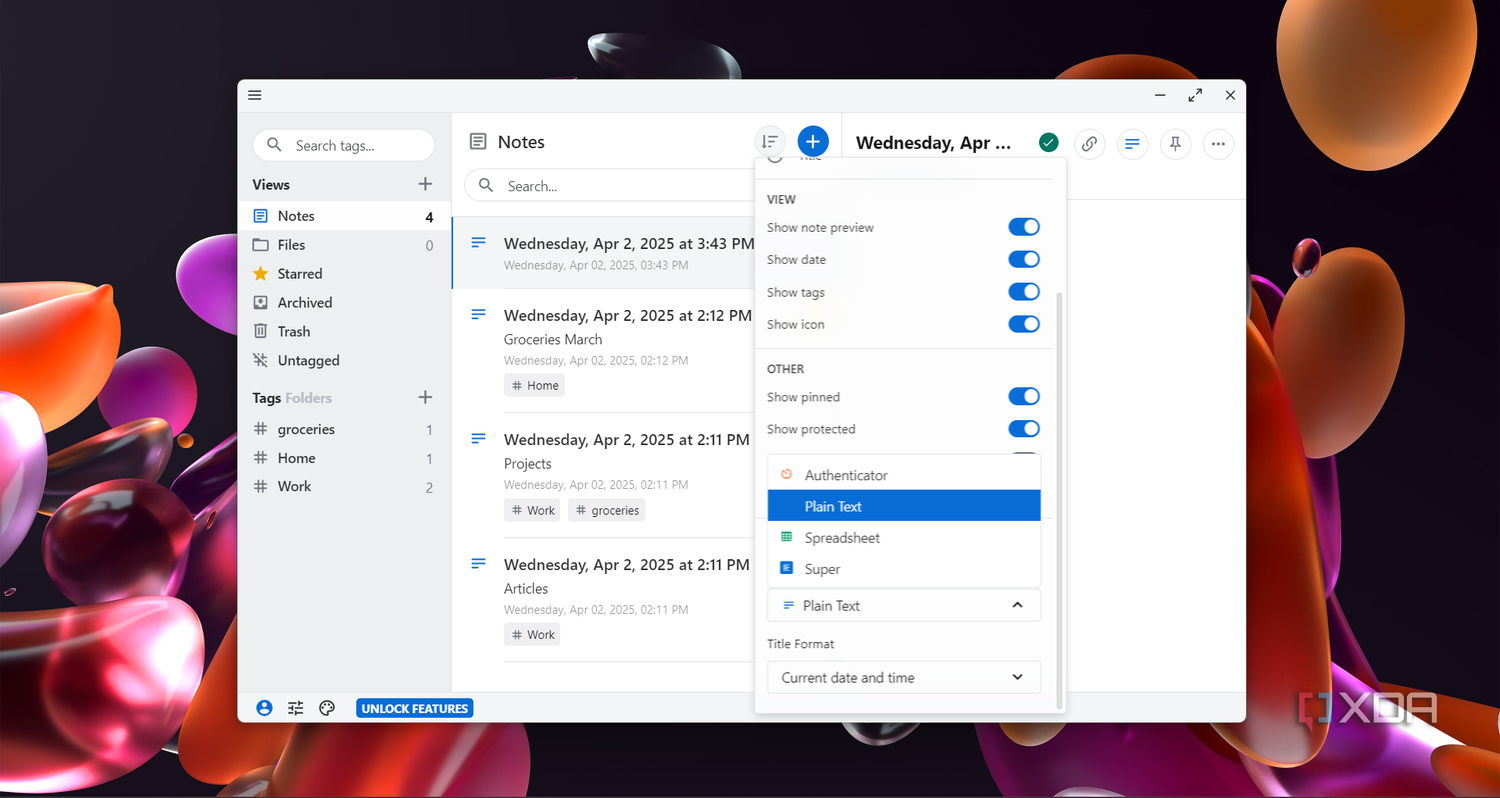Click the Authenticator icon in the dropdown list

pyautogui.click(x=787, y=475)
